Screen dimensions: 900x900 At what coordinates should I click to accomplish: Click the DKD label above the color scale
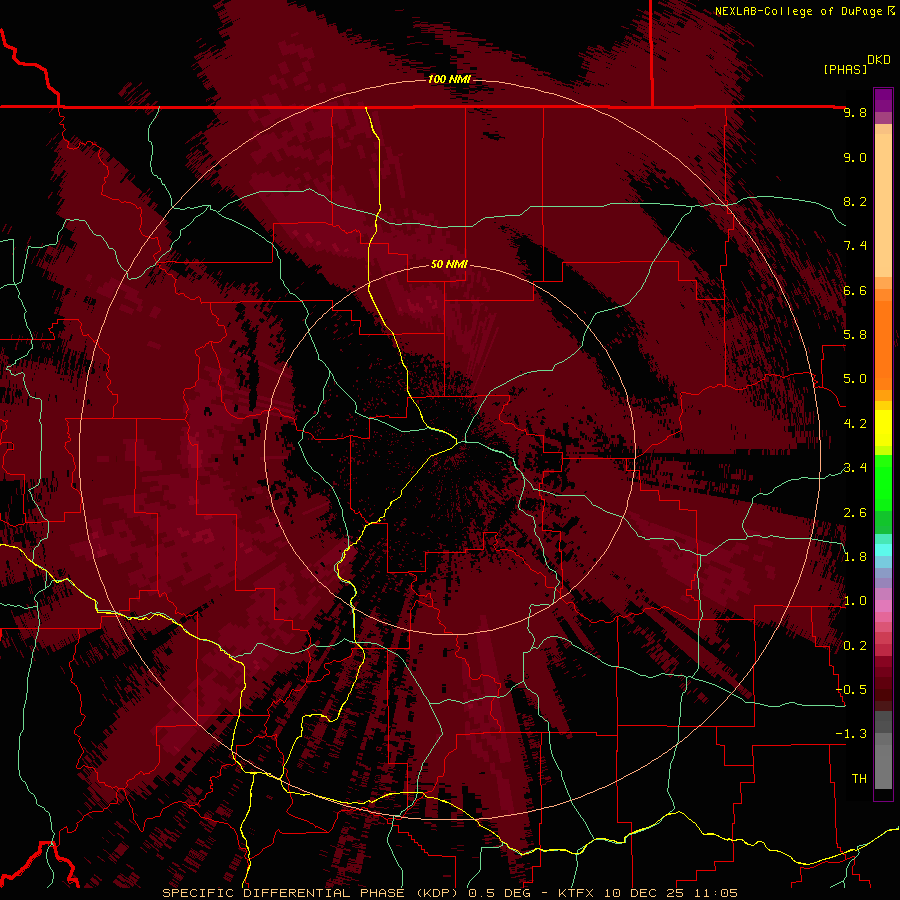tap(879, 60)
